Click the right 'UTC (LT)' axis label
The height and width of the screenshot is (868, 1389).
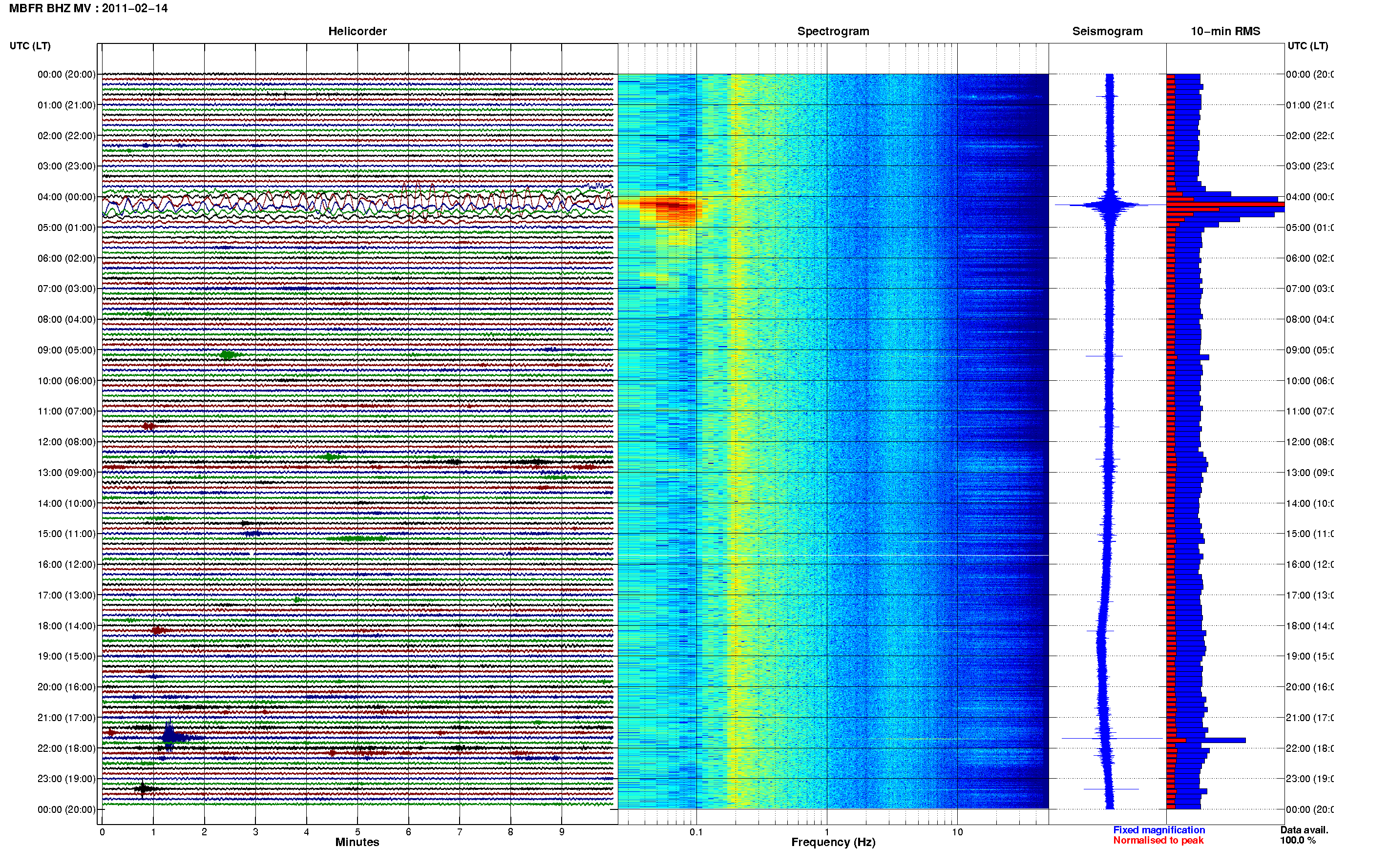(1307, 46)
